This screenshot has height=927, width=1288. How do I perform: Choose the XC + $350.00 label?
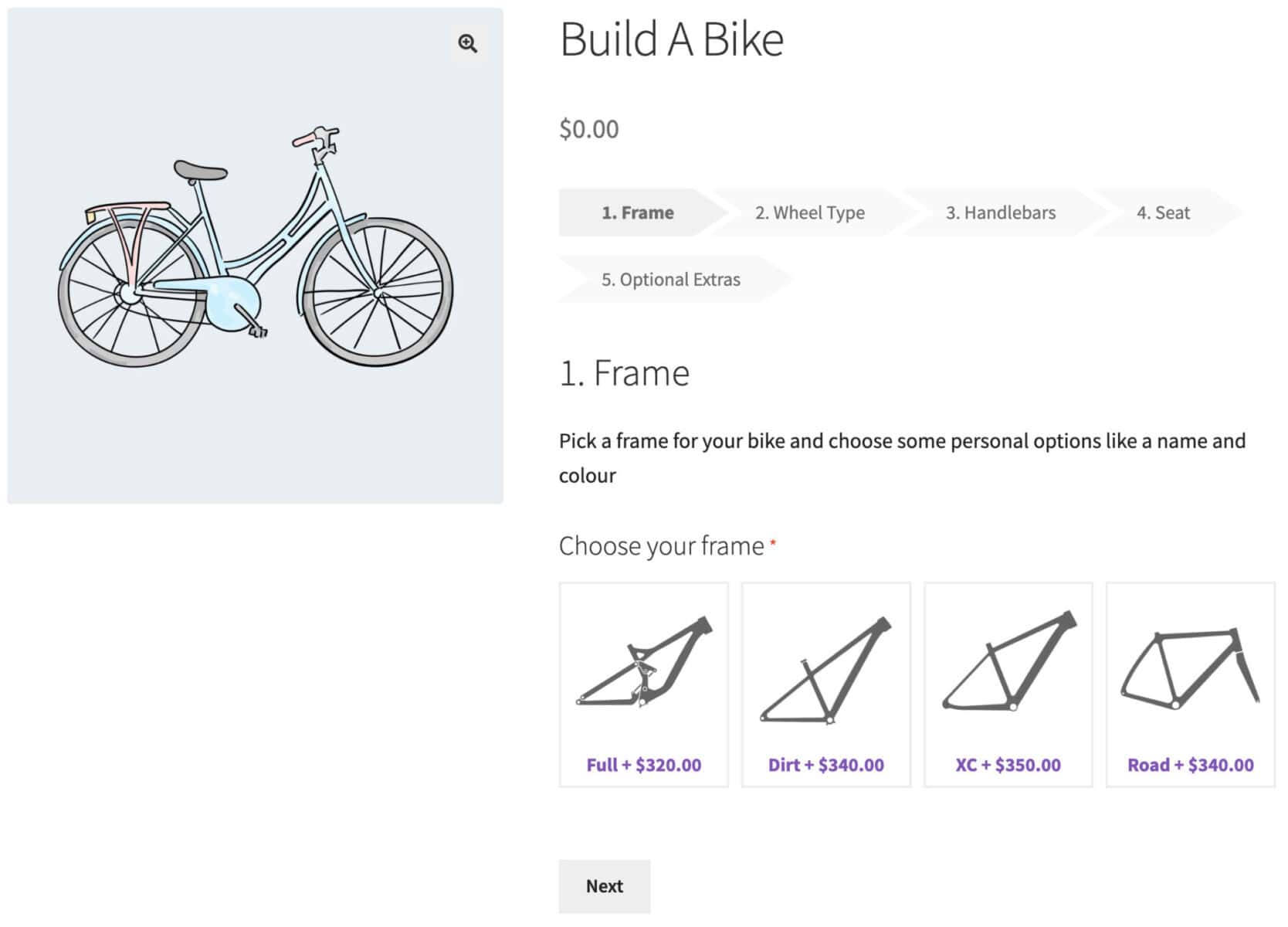(1008, 765)
